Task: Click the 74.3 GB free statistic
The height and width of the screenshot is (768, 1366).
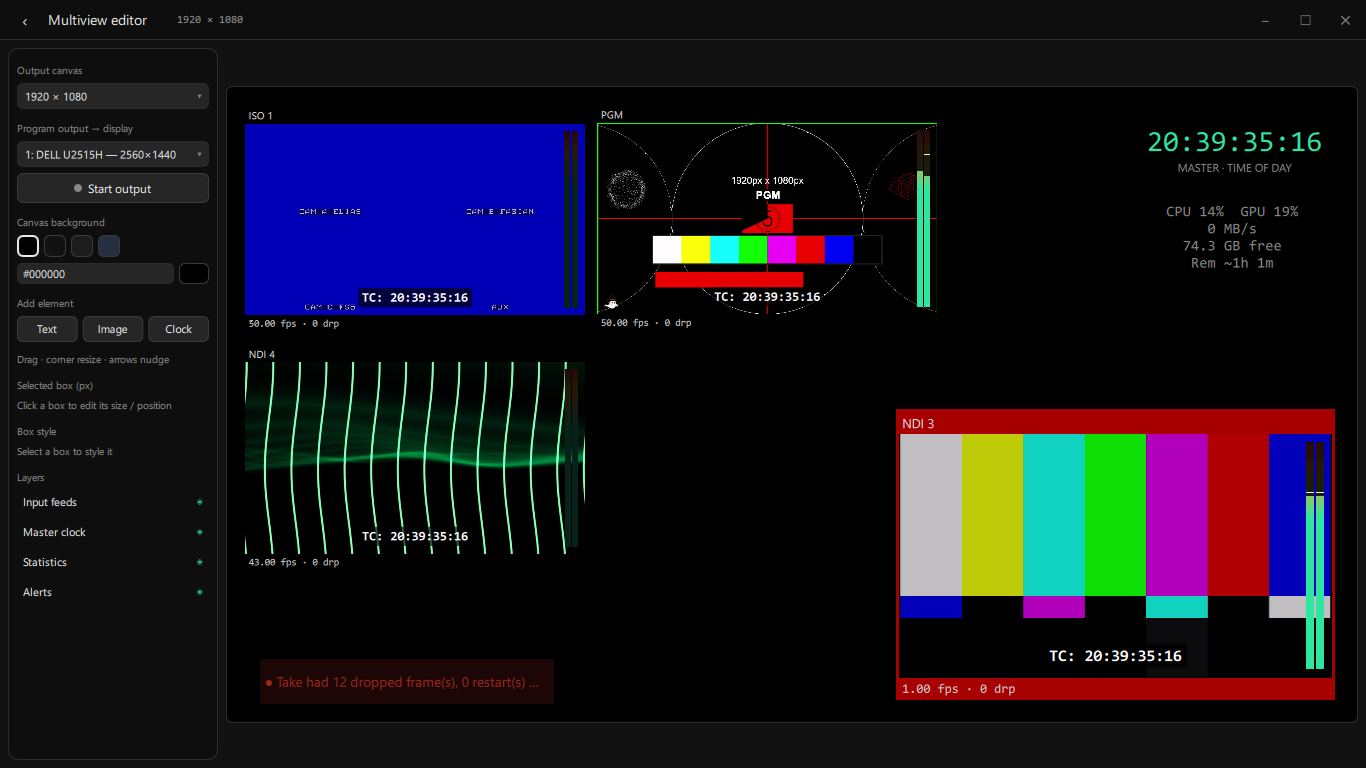Action: coord(1232,246)
